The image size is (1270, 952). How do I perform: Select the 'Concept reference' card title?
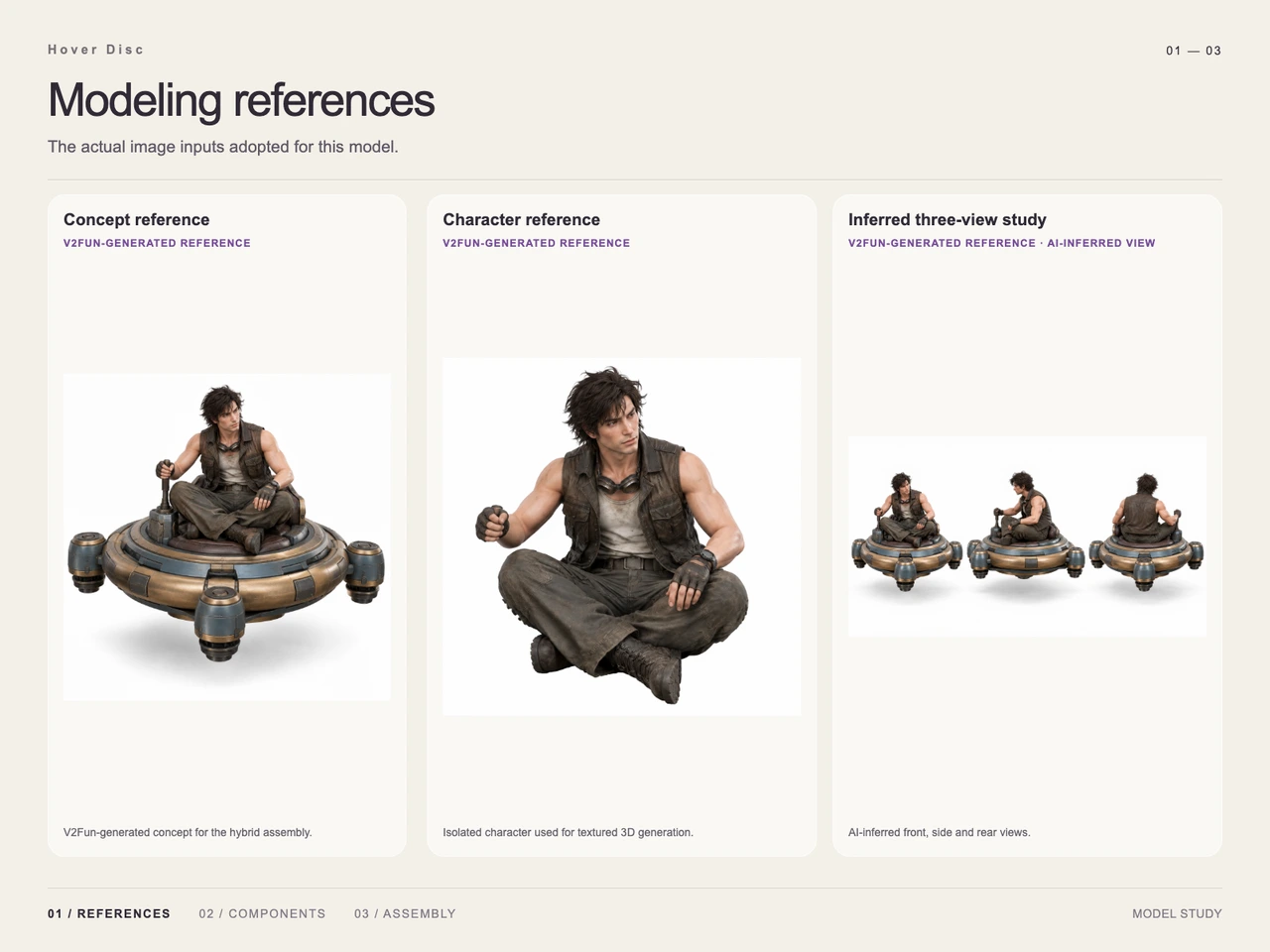pyautogui.click(x=137, y=220)
